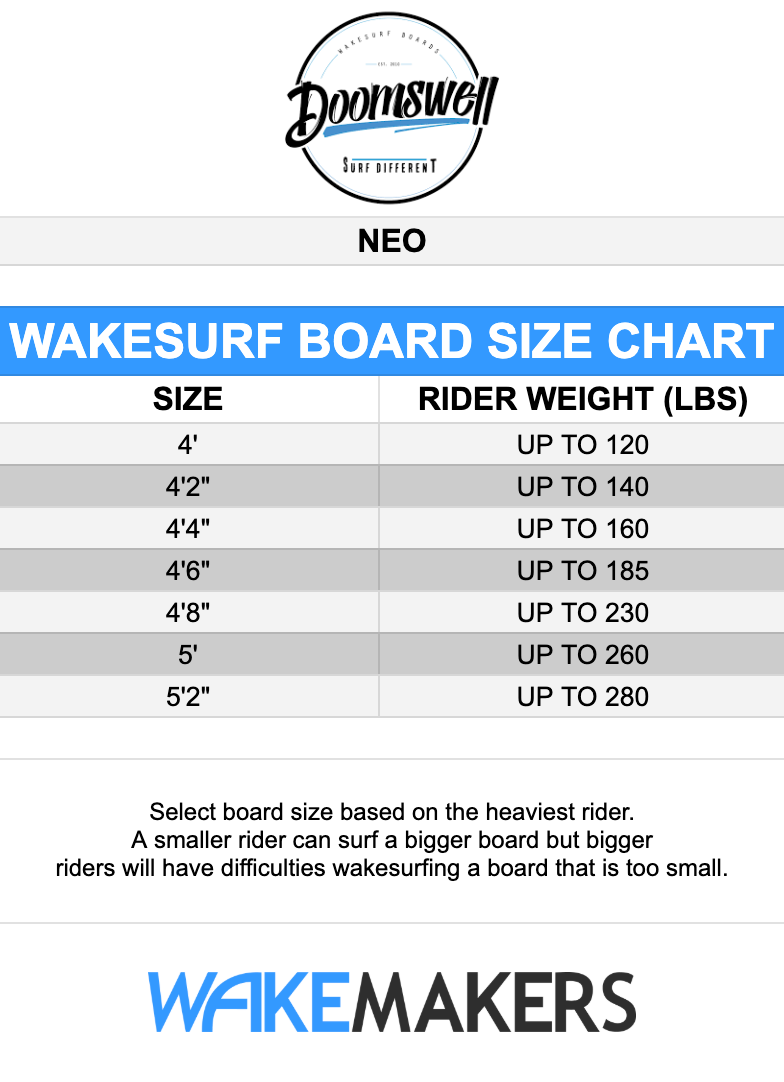This screenshot has height=1082, width=784.
Task: Click the UP TO 280 weight cell
Action: 582,697
